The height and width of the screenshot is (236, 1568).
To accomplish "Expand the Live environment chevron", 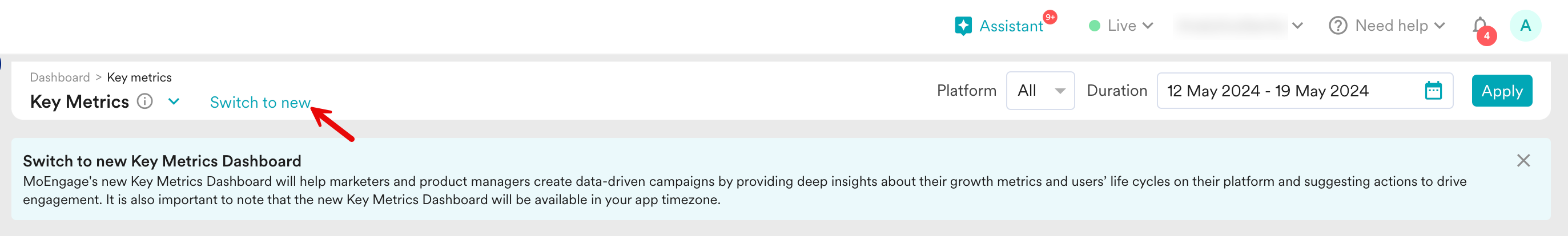I will click(1148, 26).
